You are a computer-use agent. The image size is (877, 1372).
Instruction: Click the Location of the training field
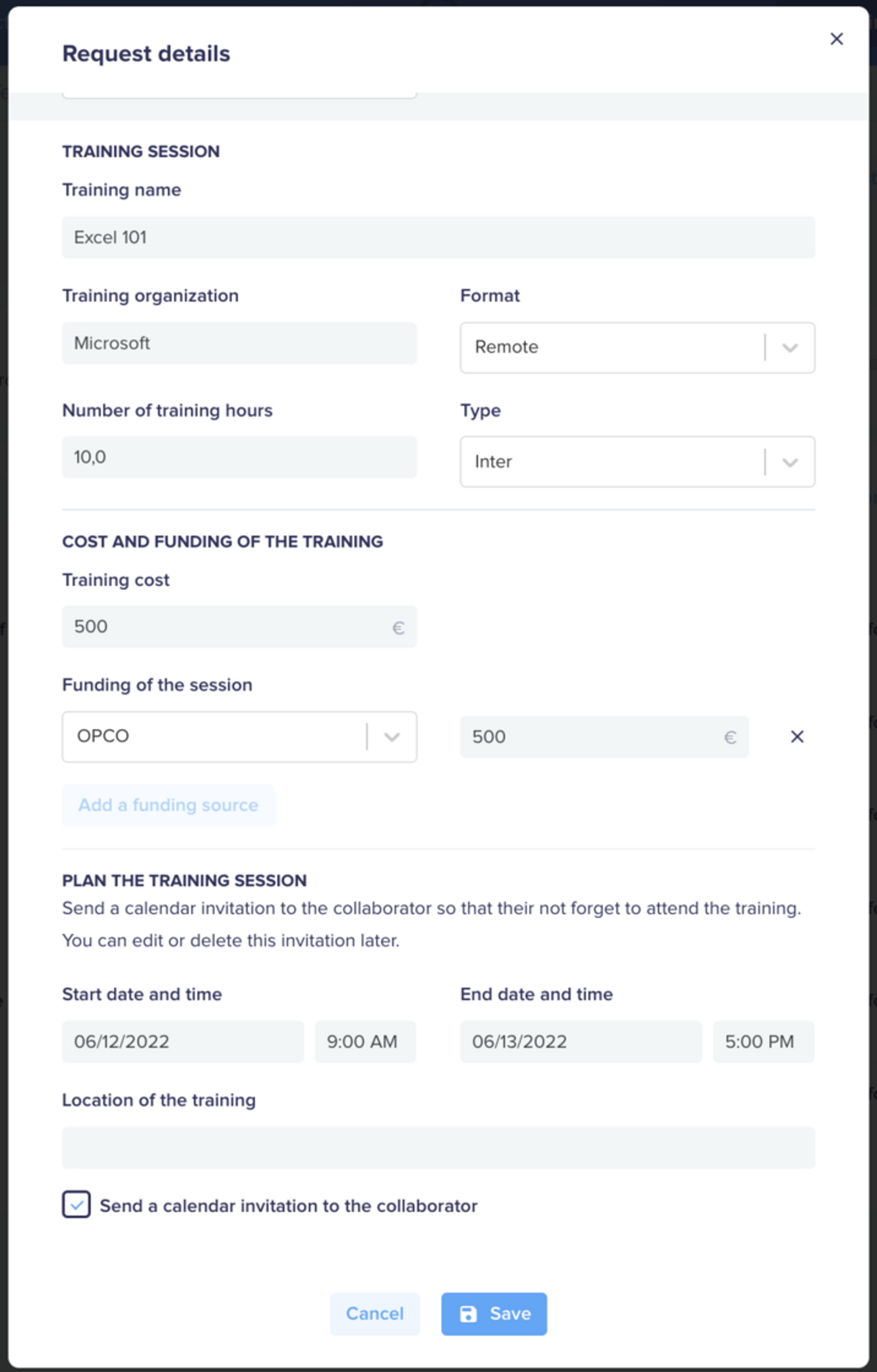pos(438,1147)
